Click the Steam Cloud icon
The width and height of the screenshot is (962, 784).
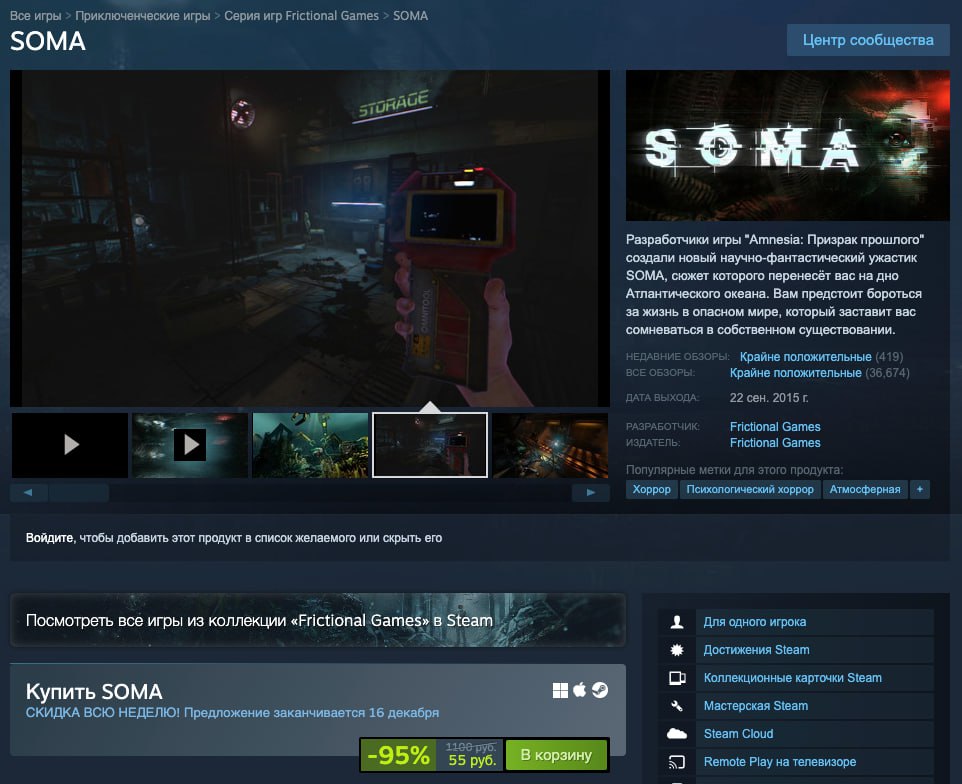pos(677,734)
